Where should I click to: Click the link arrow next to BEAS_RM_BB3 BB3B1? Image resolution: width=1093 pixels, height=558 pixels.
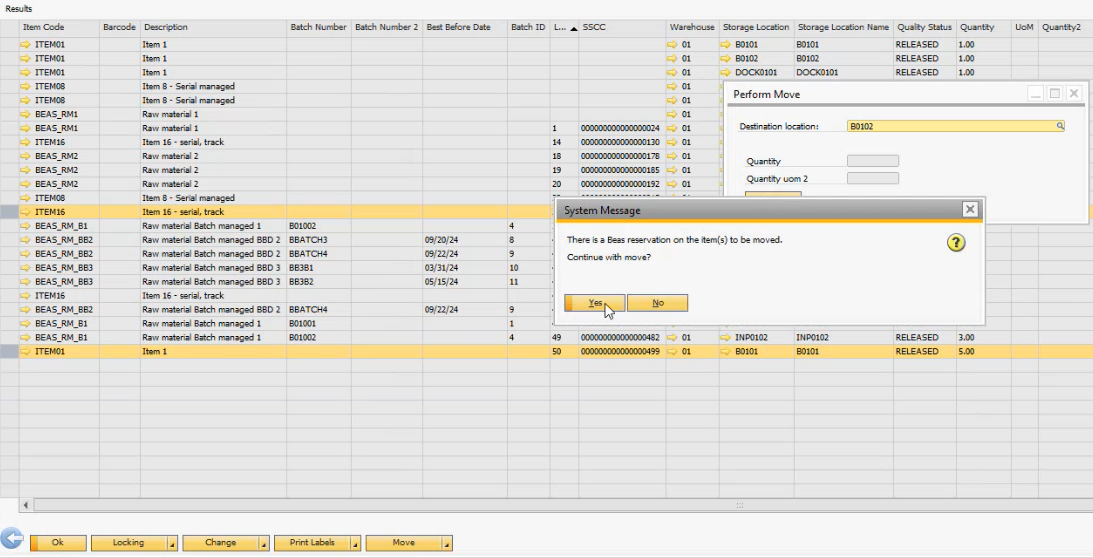[x=25, y=268]
